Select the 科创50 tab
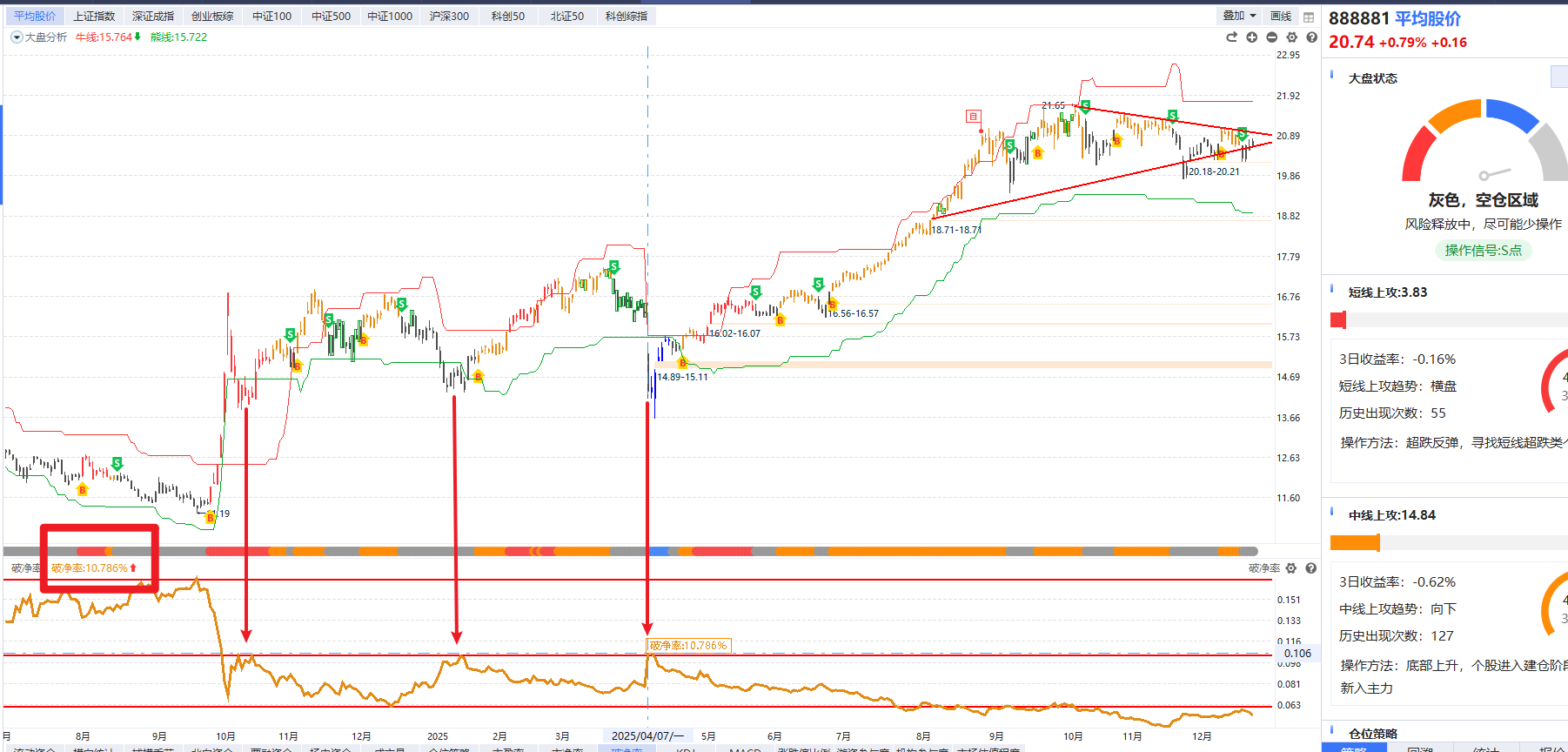The image size is (1568, 752). 508,17
